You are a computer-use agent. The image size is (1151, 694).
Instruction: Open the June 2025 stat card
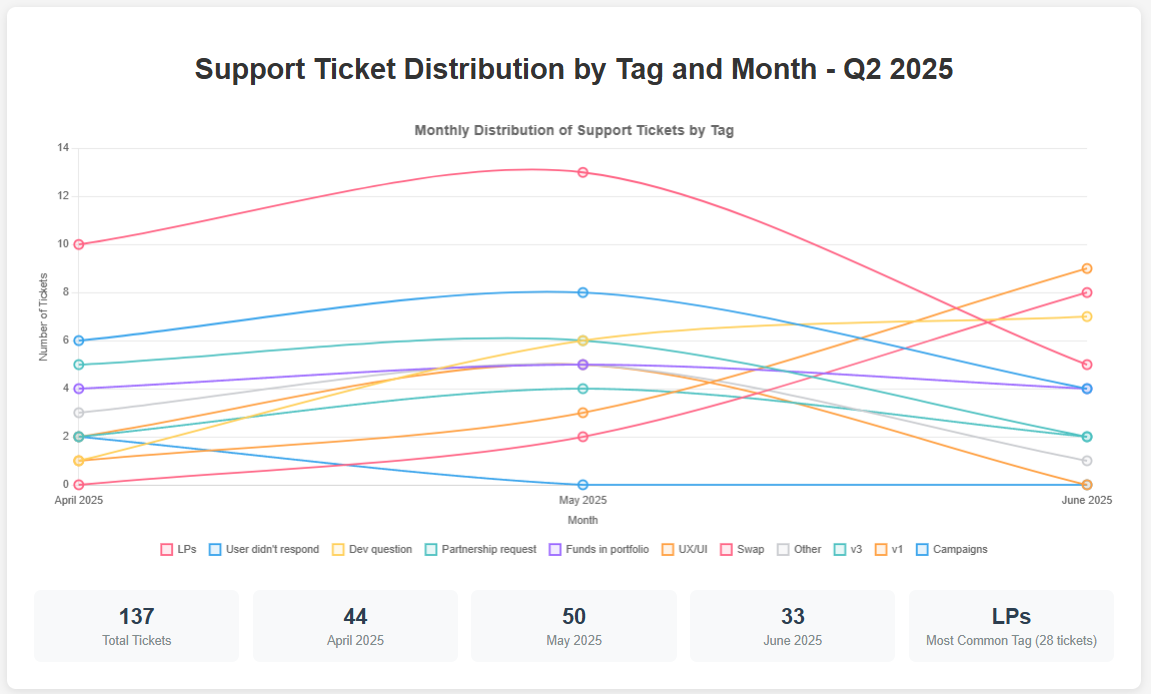(792, 626)
